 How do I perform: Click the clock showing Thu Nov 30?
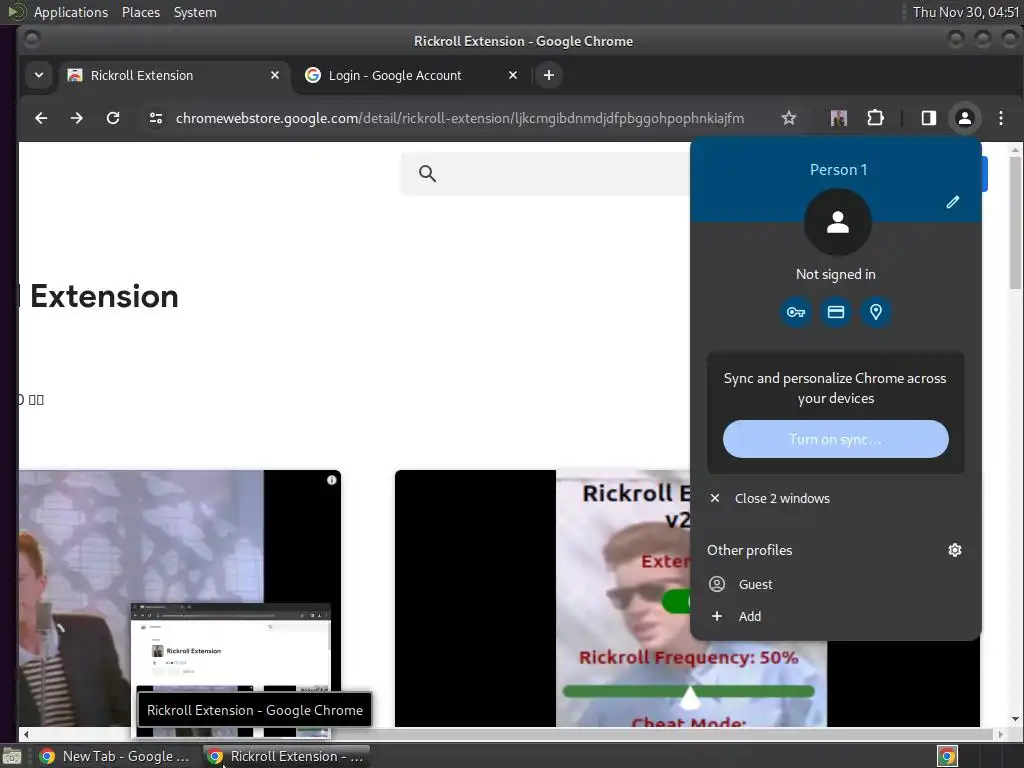point(965,12)
